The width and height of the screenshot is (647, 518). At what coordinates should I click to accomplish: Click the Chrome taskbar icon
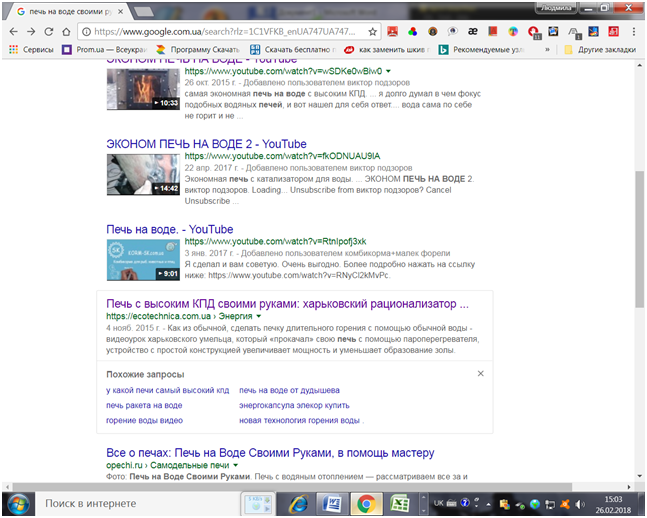(366, 504)
